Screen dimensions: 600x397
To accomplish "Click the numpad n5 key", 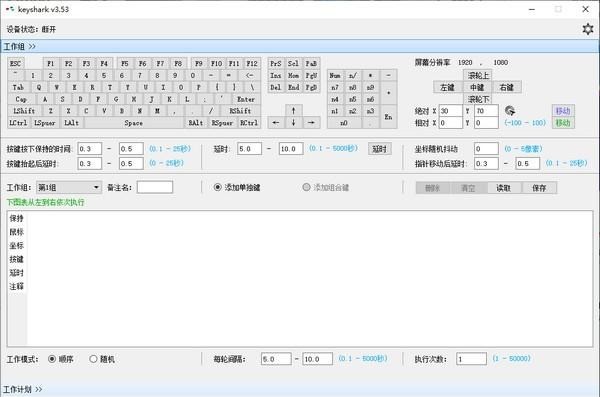I will [x=352, y=99].
